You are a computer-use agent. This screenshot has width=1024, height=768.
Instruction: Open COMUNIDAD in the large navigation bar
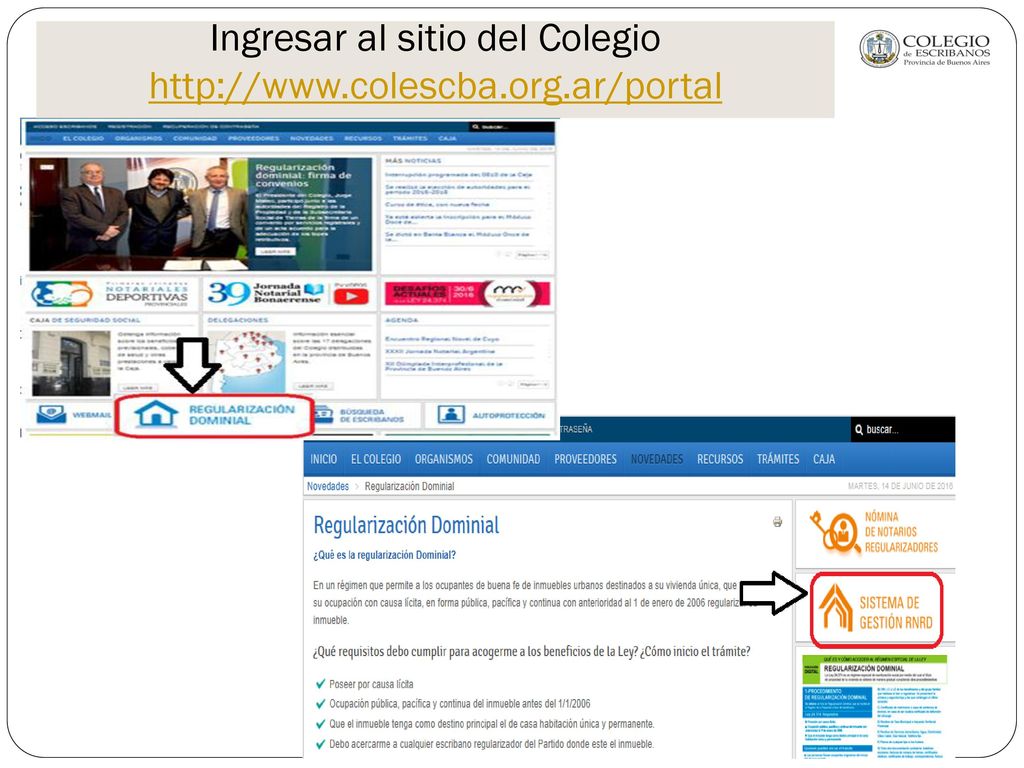(513, 459)
